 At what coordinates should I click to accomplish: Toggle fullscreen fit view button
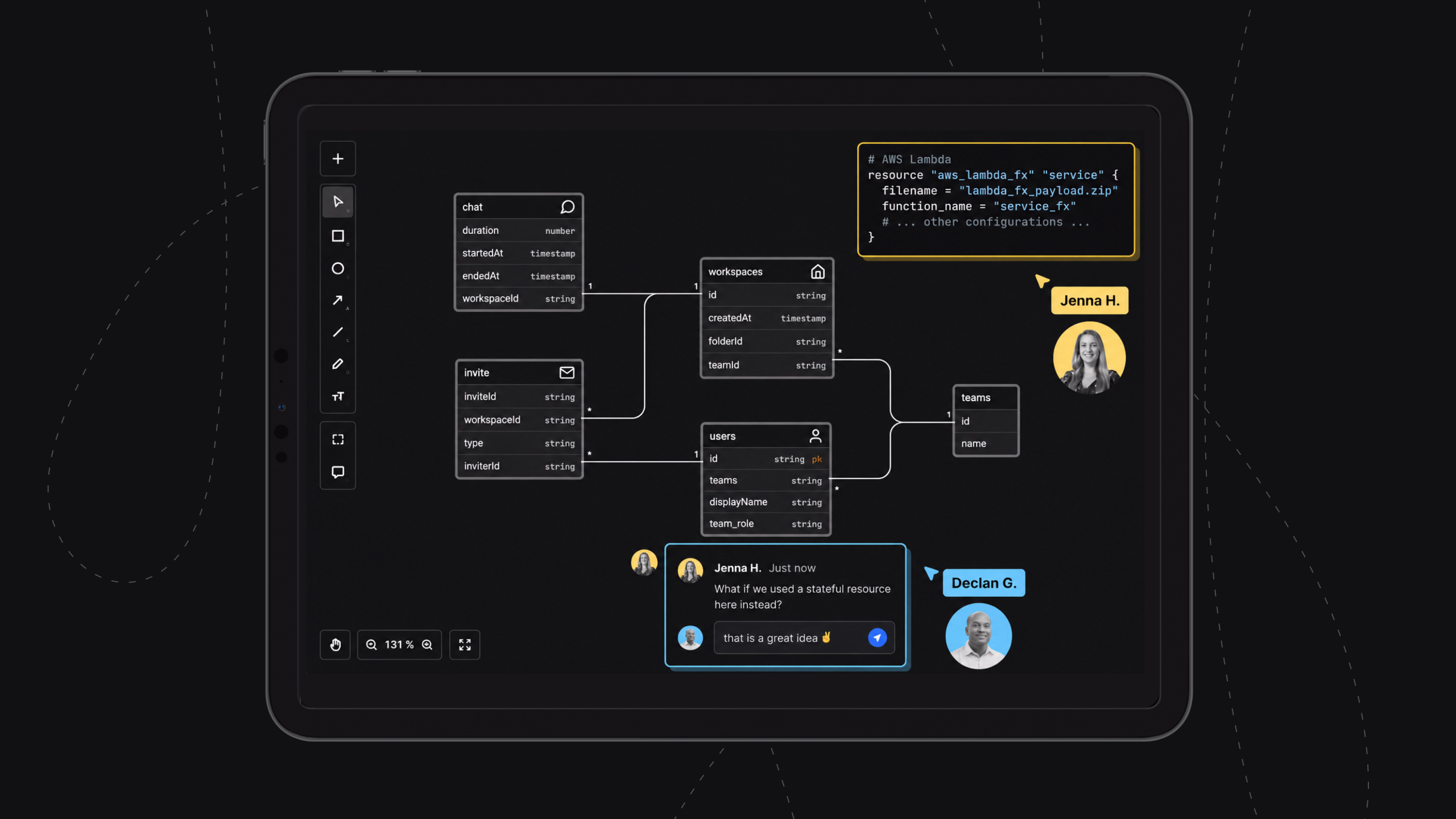click(x=465, y=644)
